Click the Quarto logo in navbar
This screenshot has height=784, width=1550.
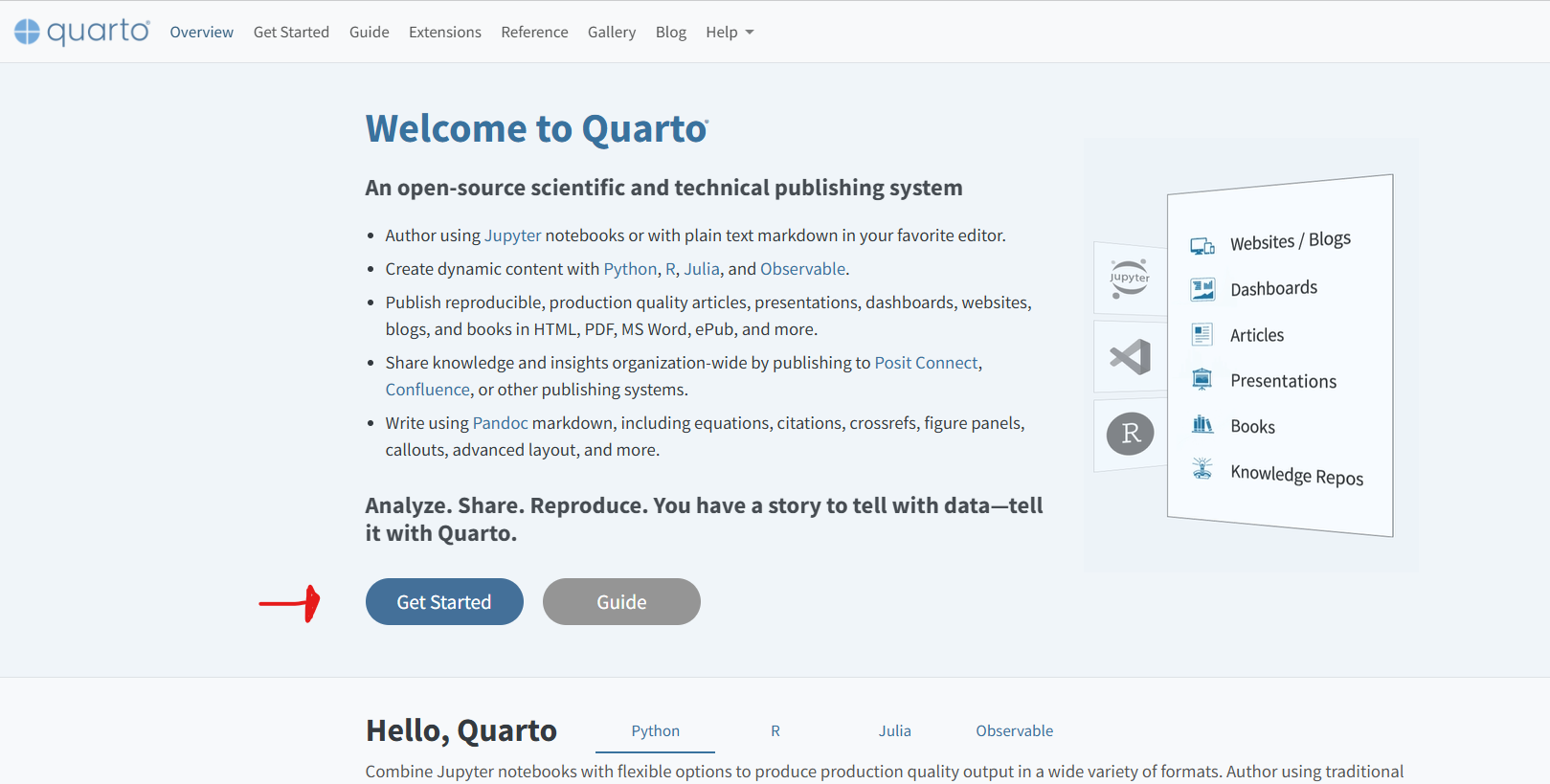point(82,32)
